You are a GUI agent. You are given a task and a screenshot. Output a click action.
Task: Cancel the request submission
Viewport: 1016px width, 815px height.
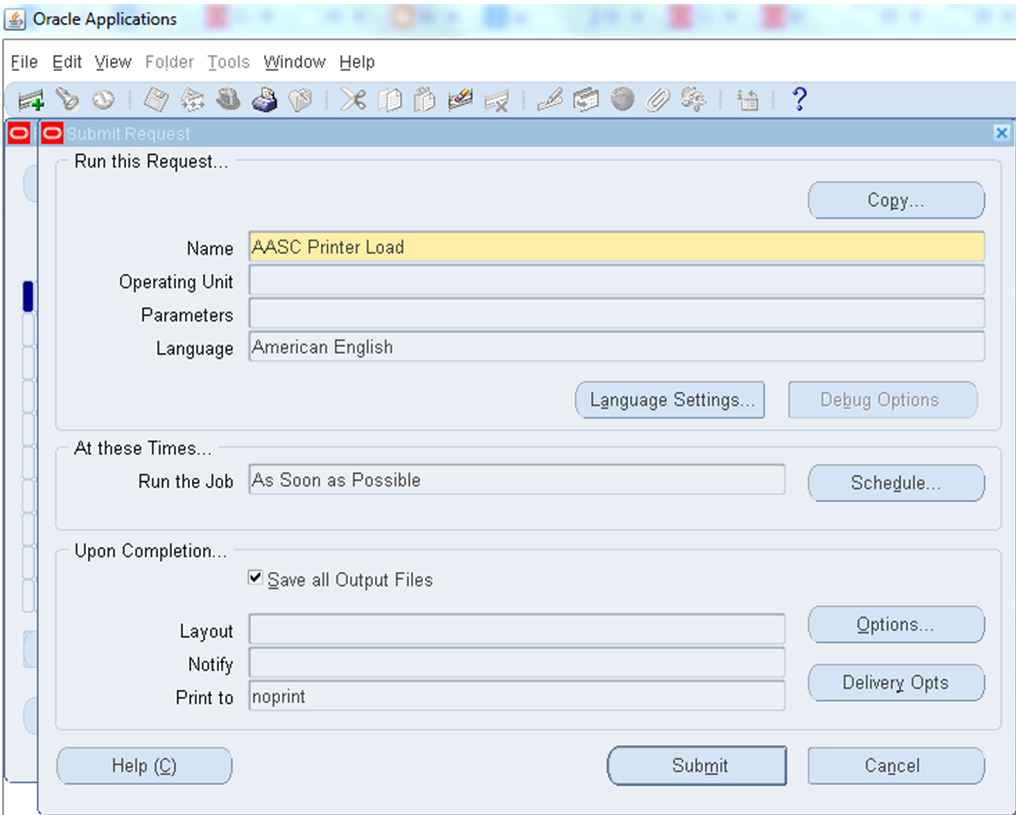click(x=896, y=766)
